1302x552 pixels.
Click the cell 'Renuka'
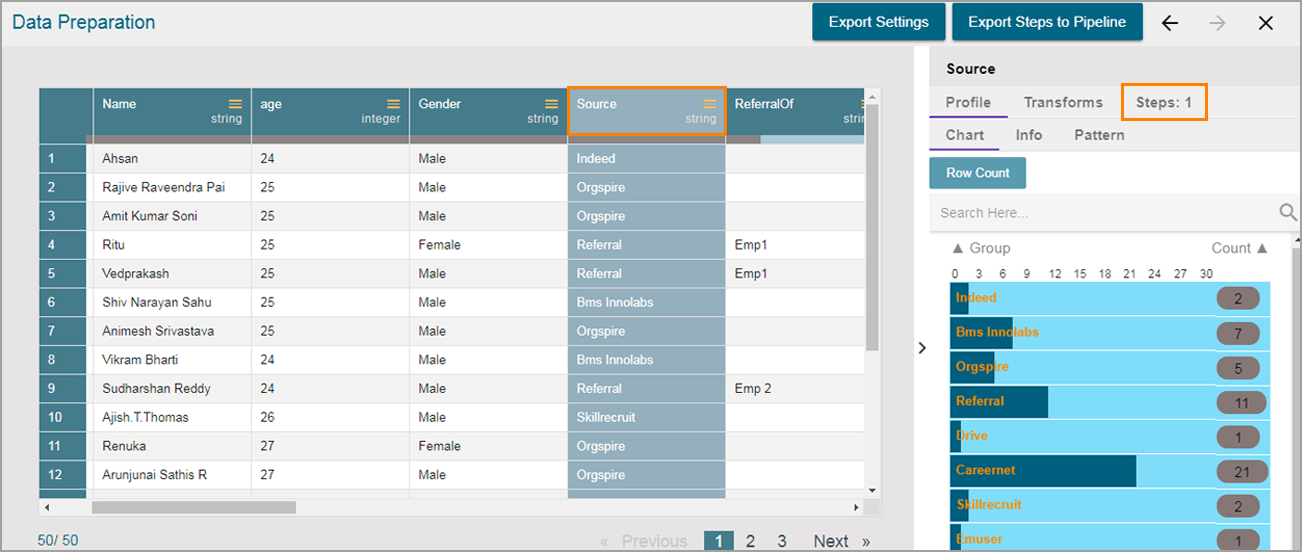coord(172,446)
